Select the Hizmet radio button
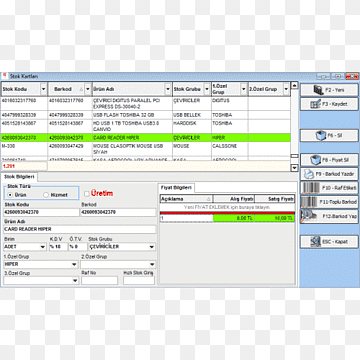Image resolution: width=360 pixels, height=360 pixels. coord(46,195)
